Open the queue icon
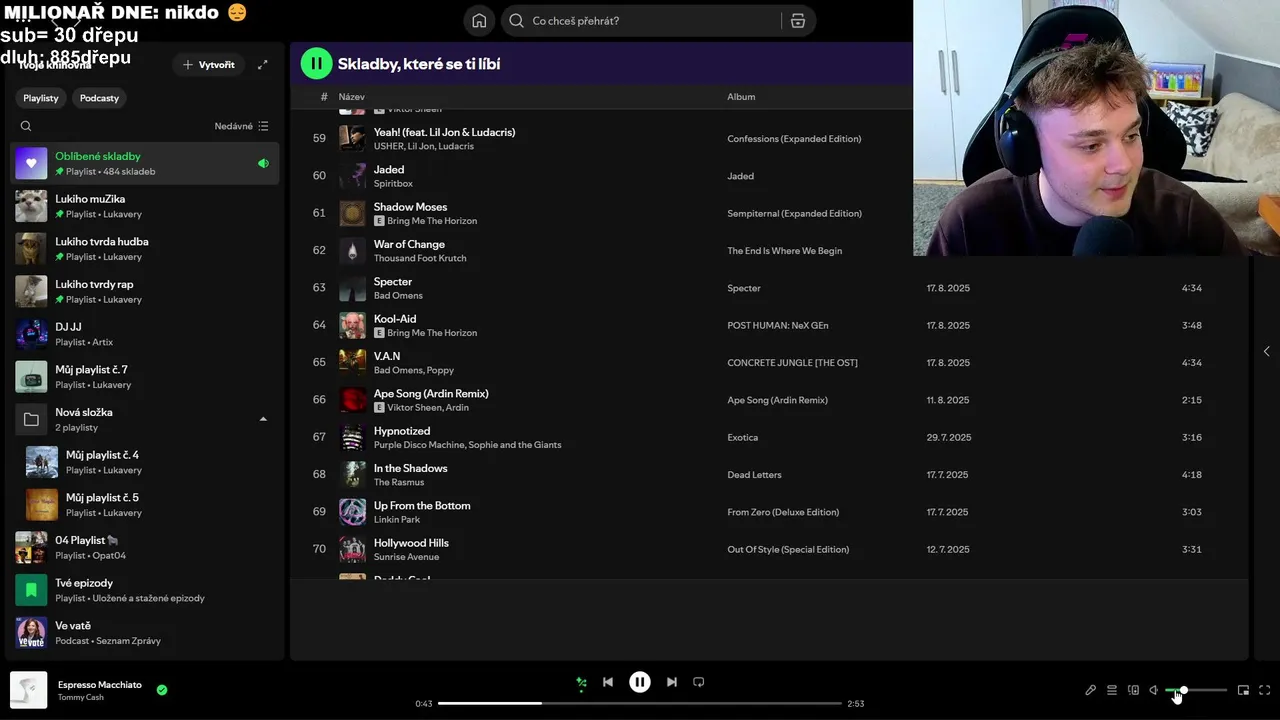The height and width of the screenshot is (720, 1280). click(1112, 690)
